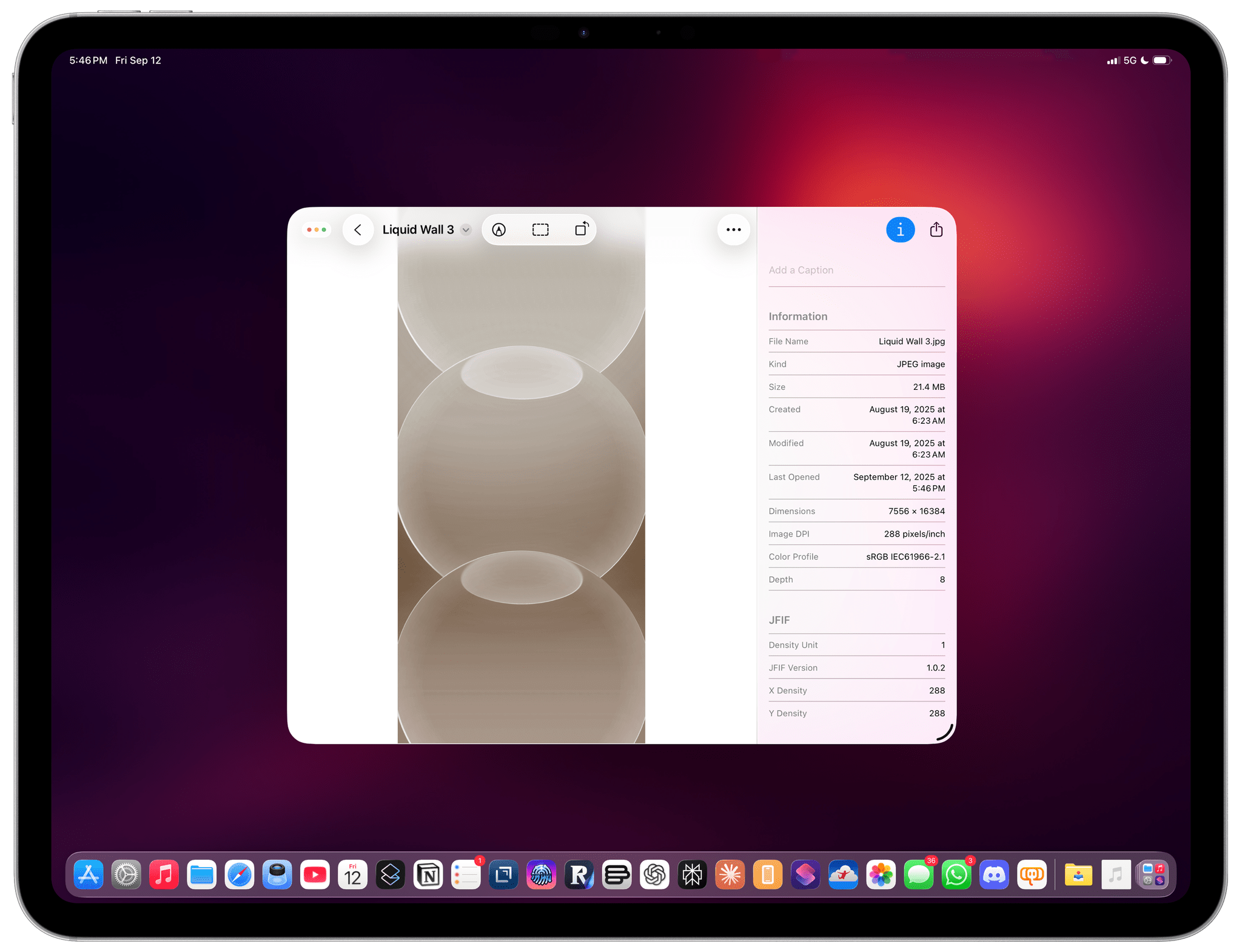Open Notion from the Dock
Image resolution: width=1242 pixels, height=952 pixels.
click(x=428, y=875)
